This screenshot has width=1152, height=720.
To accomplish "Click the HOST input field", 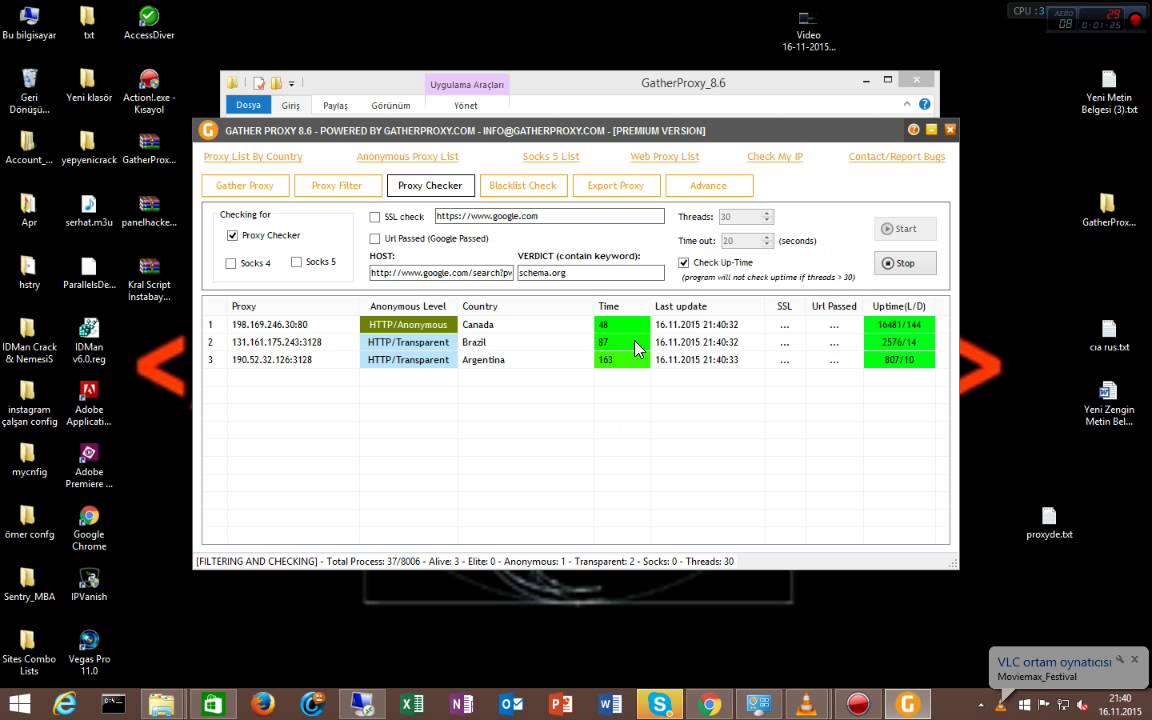I will pos(441,273).
